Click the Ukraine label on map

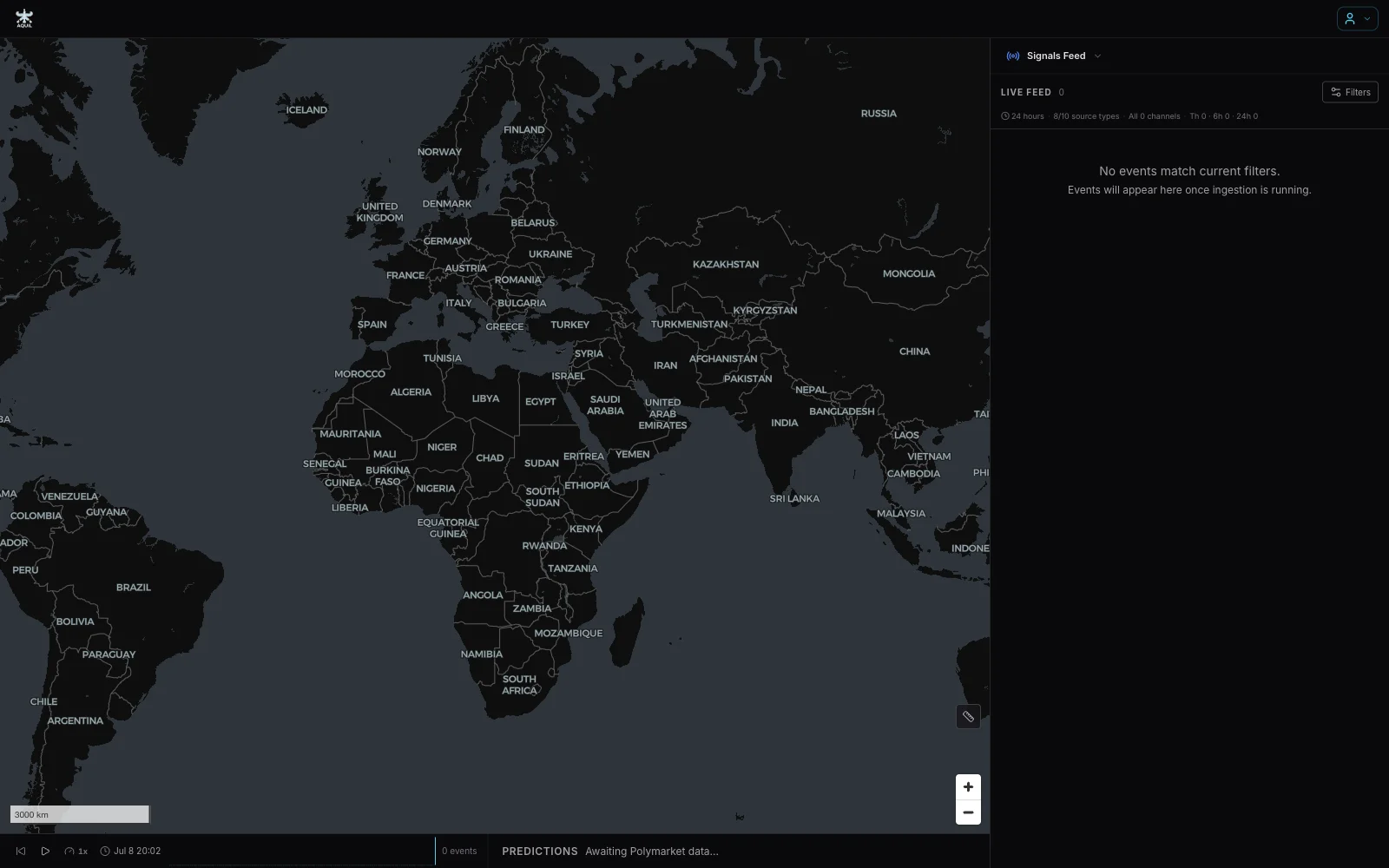(550, 254)
